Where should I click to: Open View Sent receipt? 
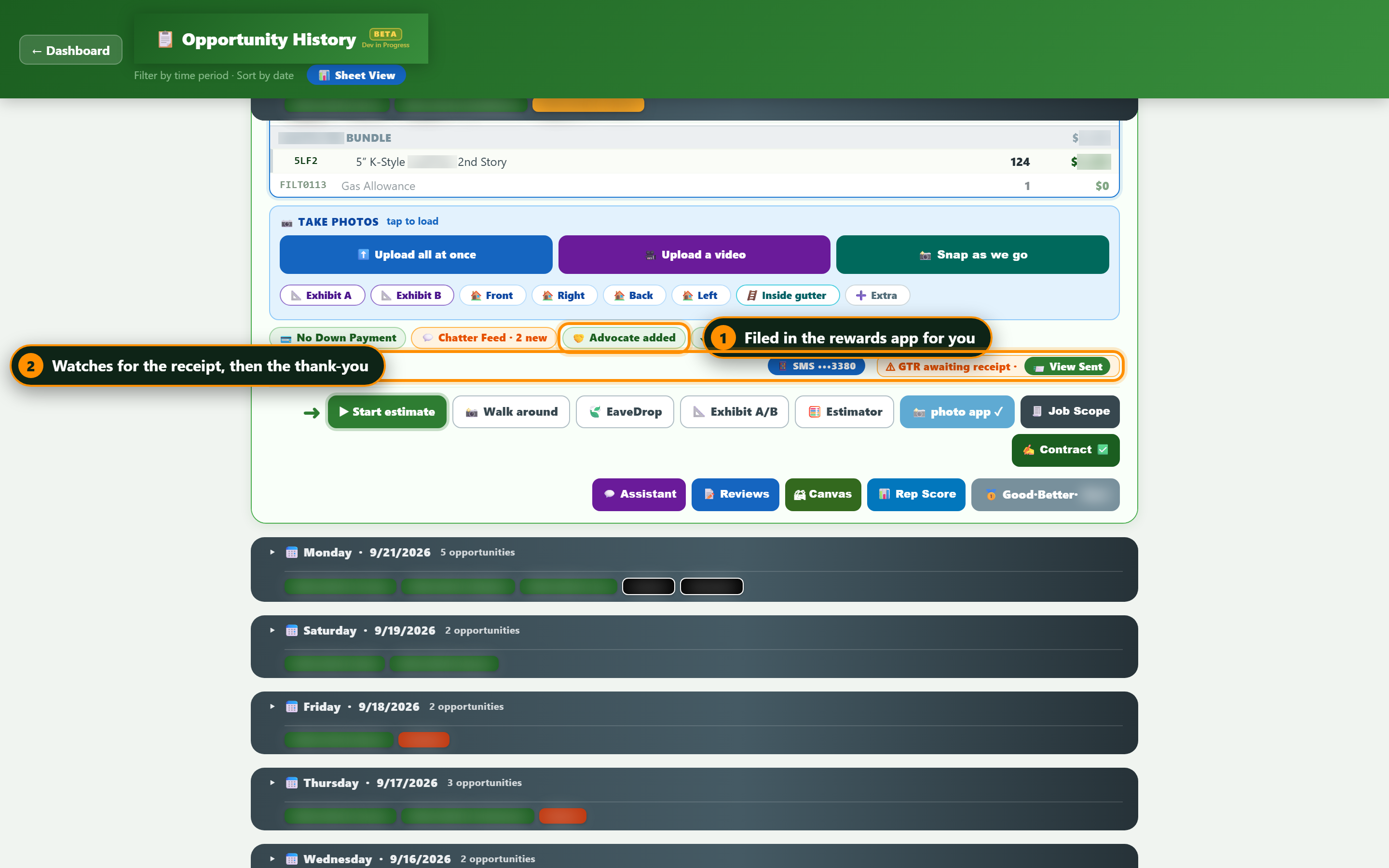point(1067,366)
